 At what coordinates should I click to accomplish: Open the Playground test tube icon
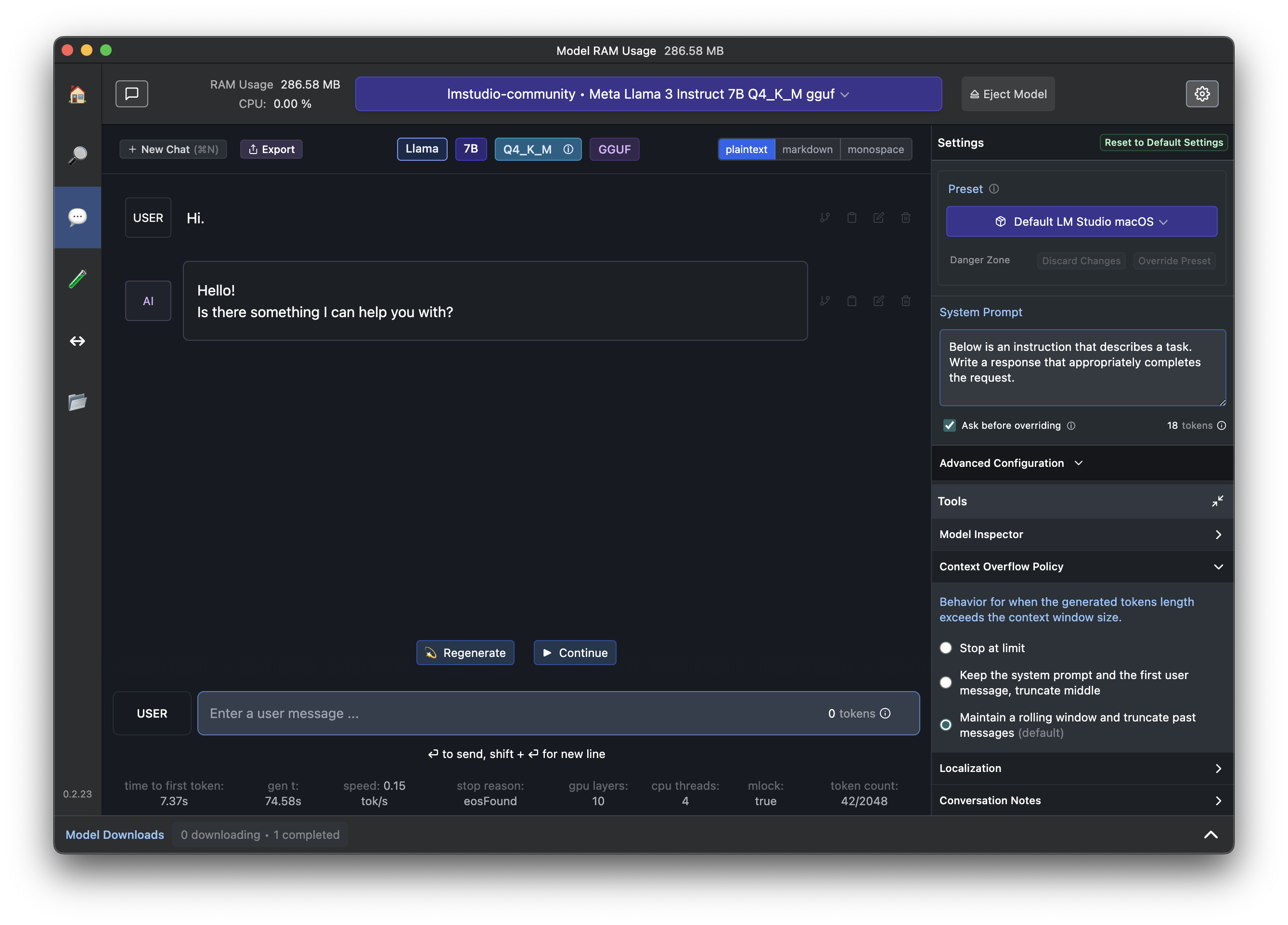point(77,279)
